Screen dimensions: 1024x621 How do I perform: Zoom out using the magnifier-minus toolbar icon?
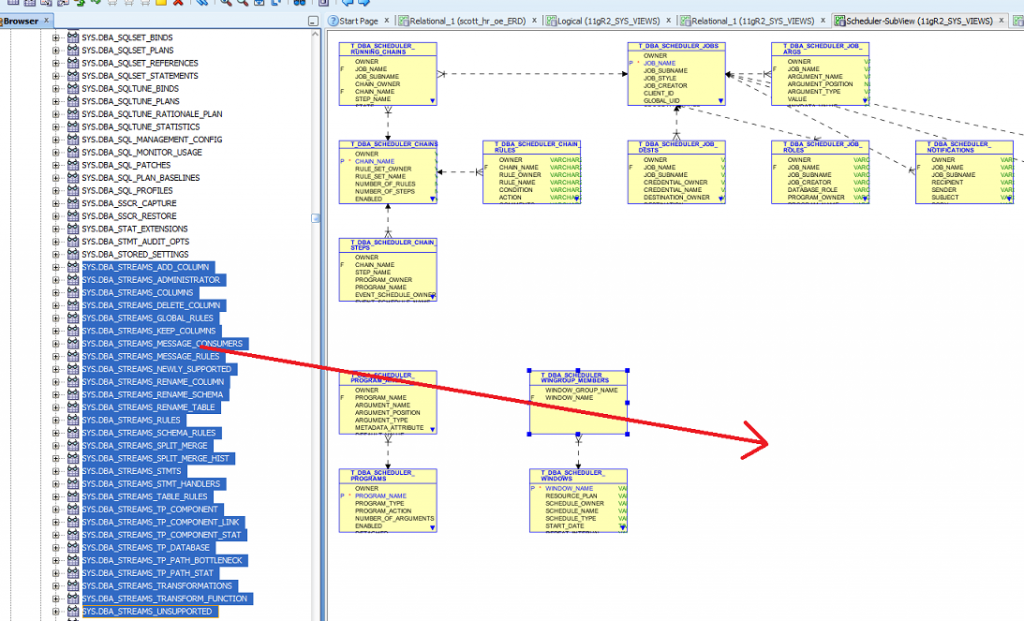coord(243,5)
